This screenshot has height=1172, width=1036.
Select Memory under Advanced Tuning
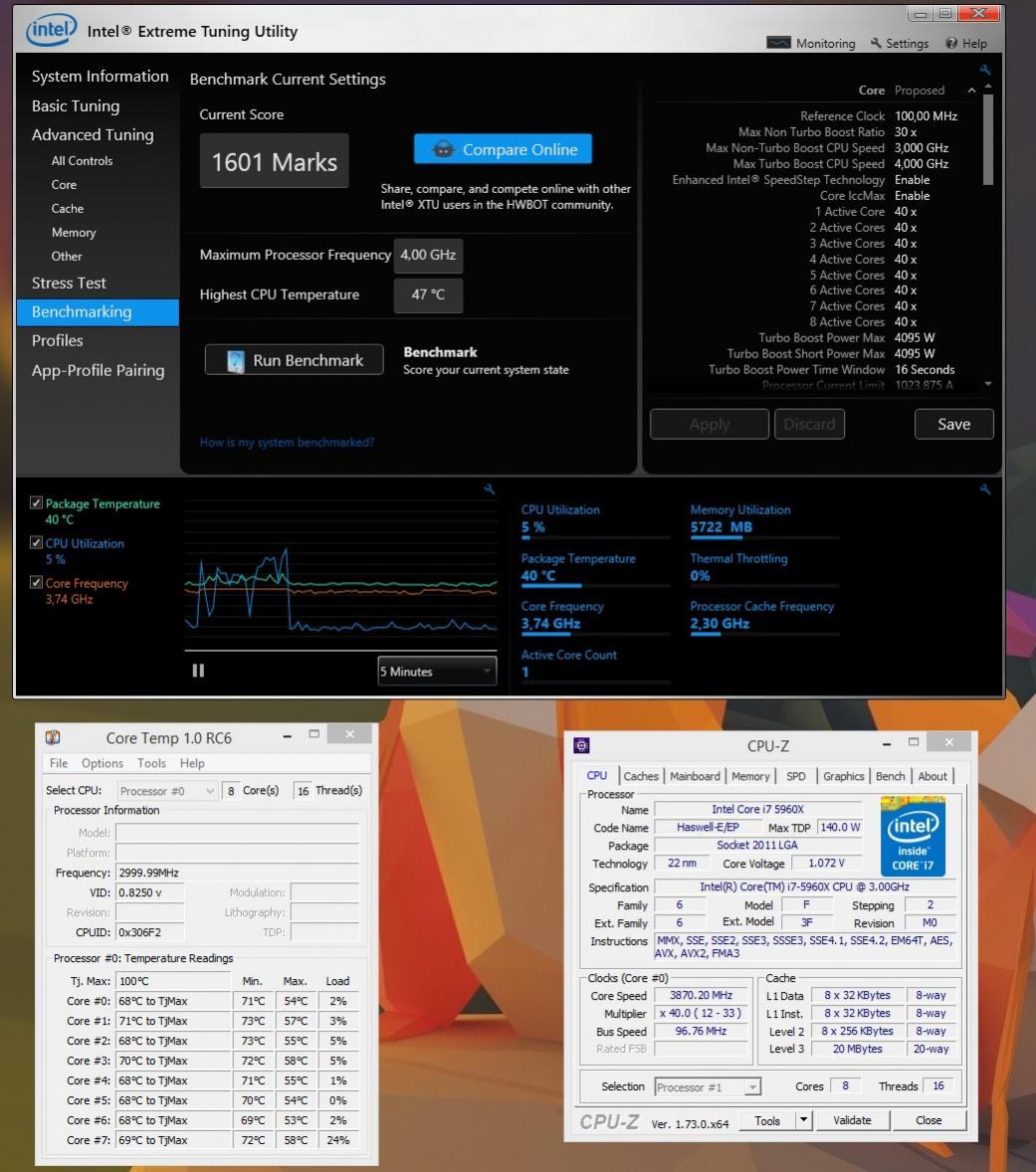74,233
